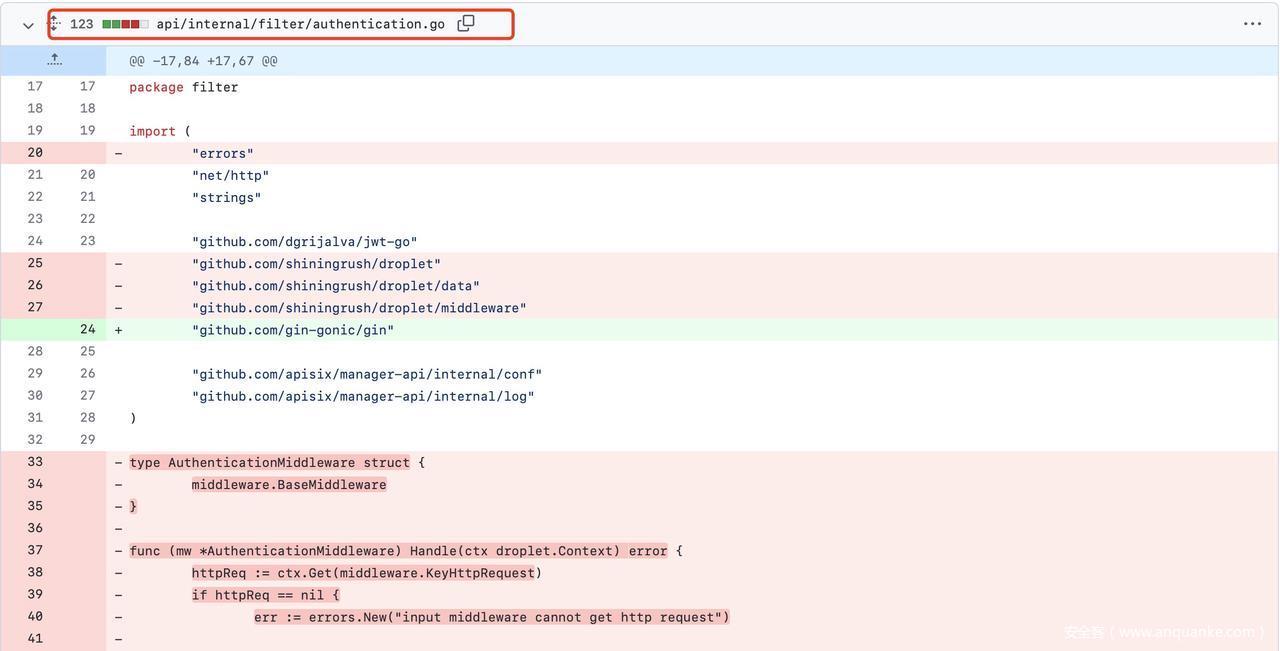Click new line number 24 for added gin import
The width and height of the screenshot is (1280, 651).
pos(88,330)
